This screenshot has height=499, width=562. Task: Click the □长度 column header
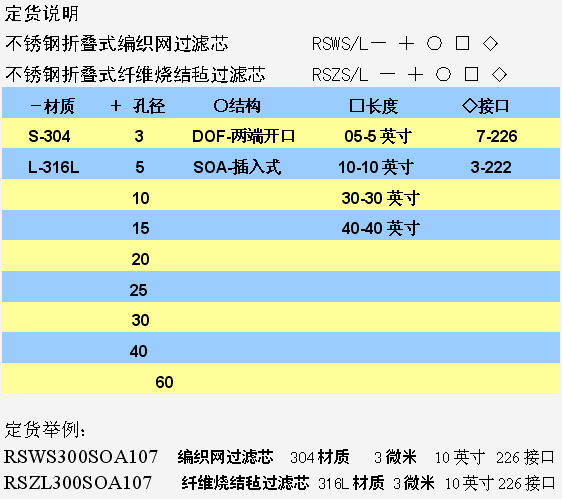(x=373, y=106)
